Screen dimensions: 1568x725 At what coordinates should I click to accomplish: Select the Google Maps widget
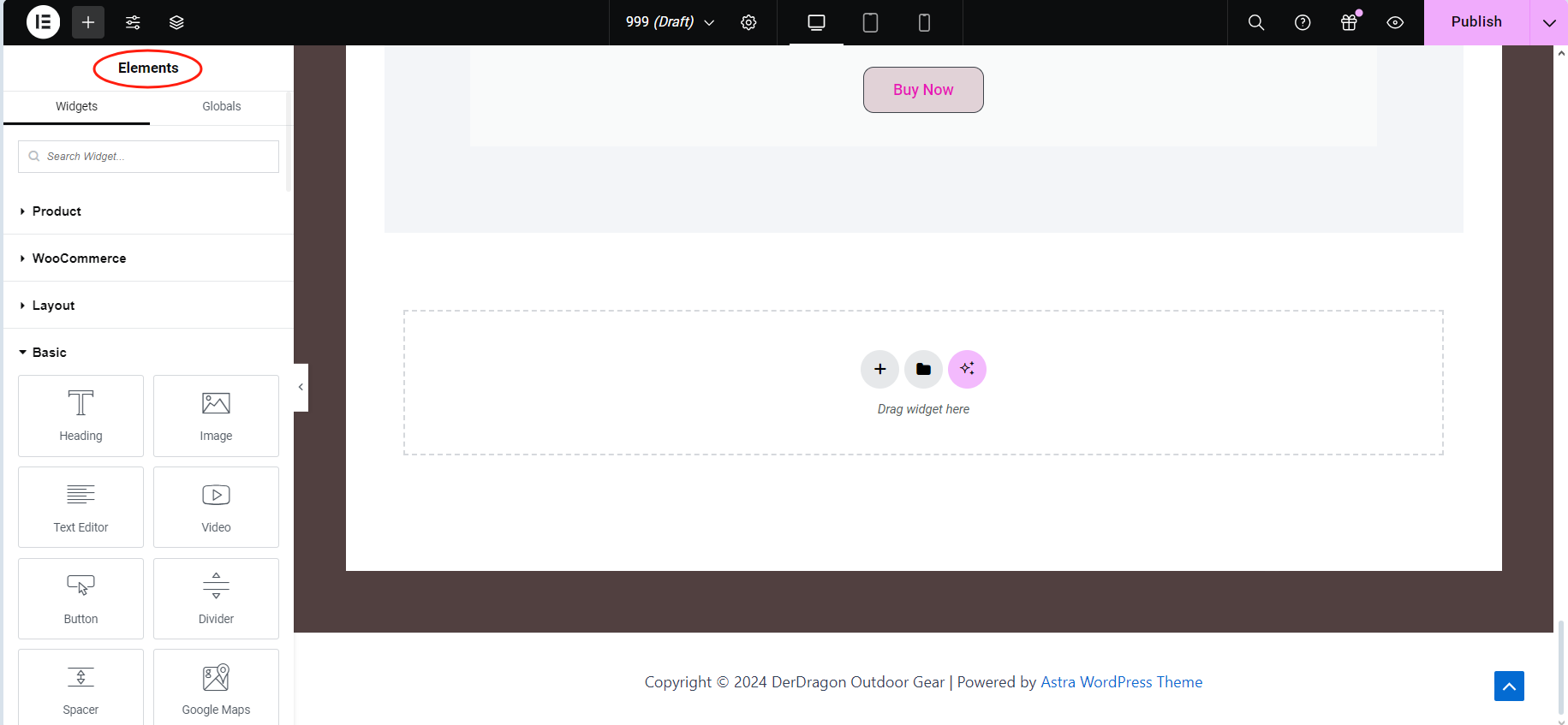[216, 688]
